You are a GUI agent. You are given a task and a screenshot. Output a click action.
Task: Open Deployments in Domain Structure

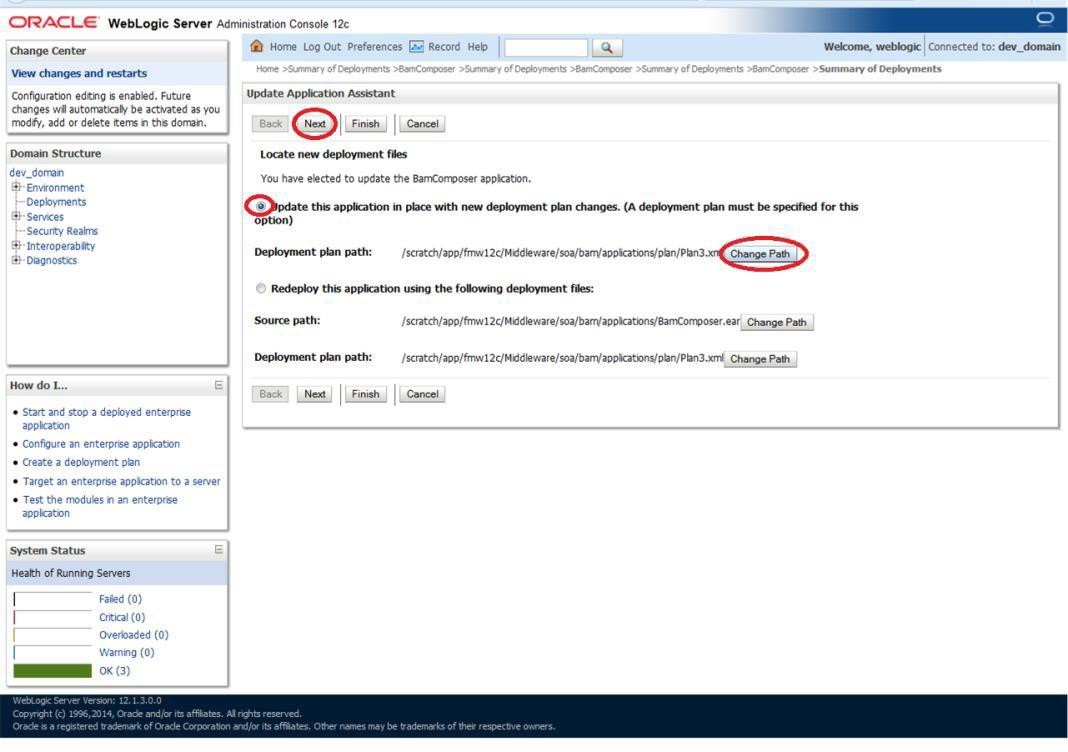(x=56, y=202)
